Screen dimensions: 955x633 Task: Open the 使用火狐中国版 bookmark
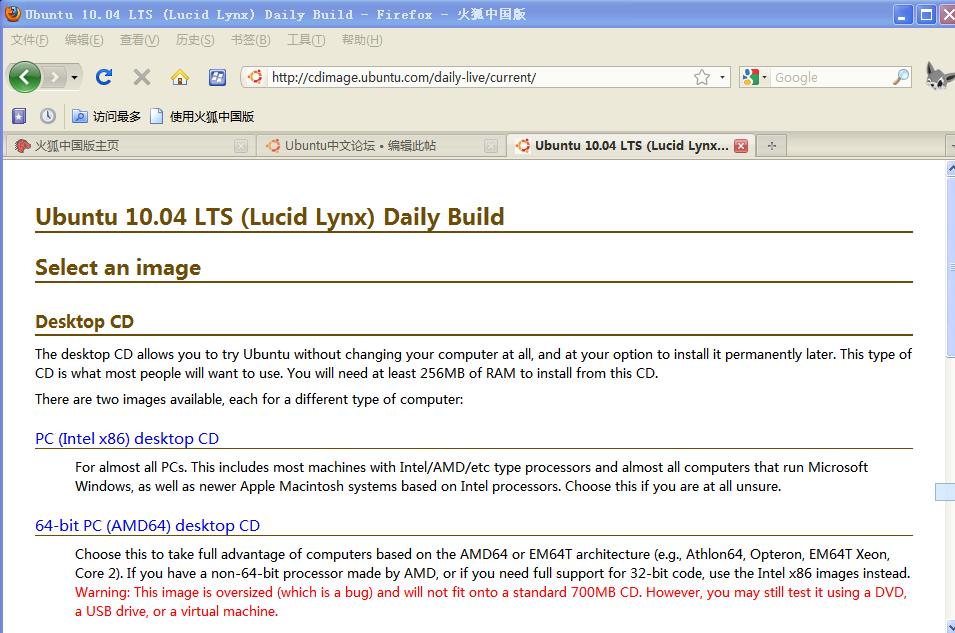pos(202,116)
